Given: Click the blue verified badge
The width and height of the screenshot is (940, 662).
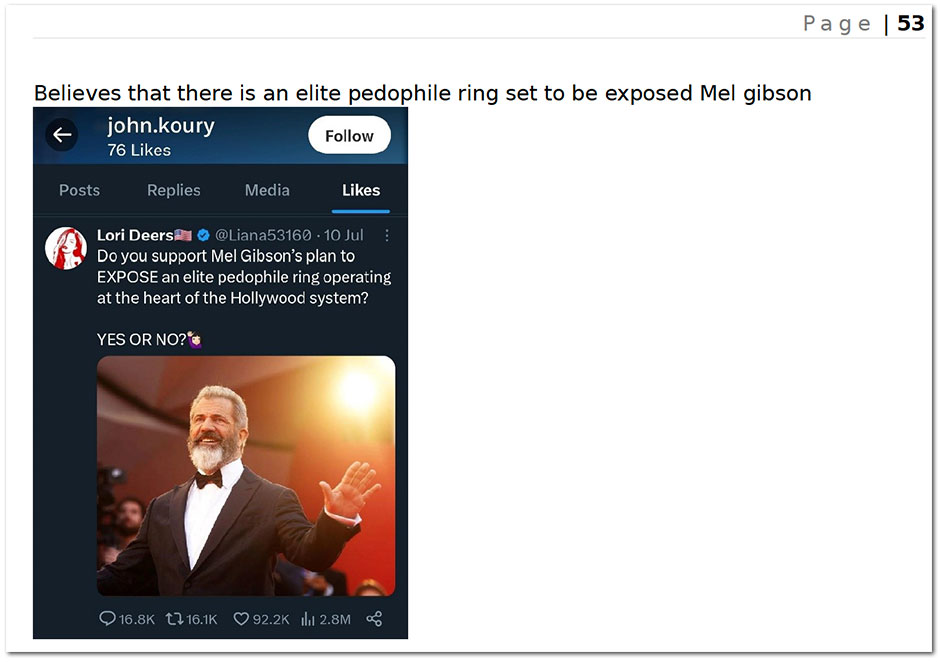Looking at the screenshot, I should pos(203,235).
